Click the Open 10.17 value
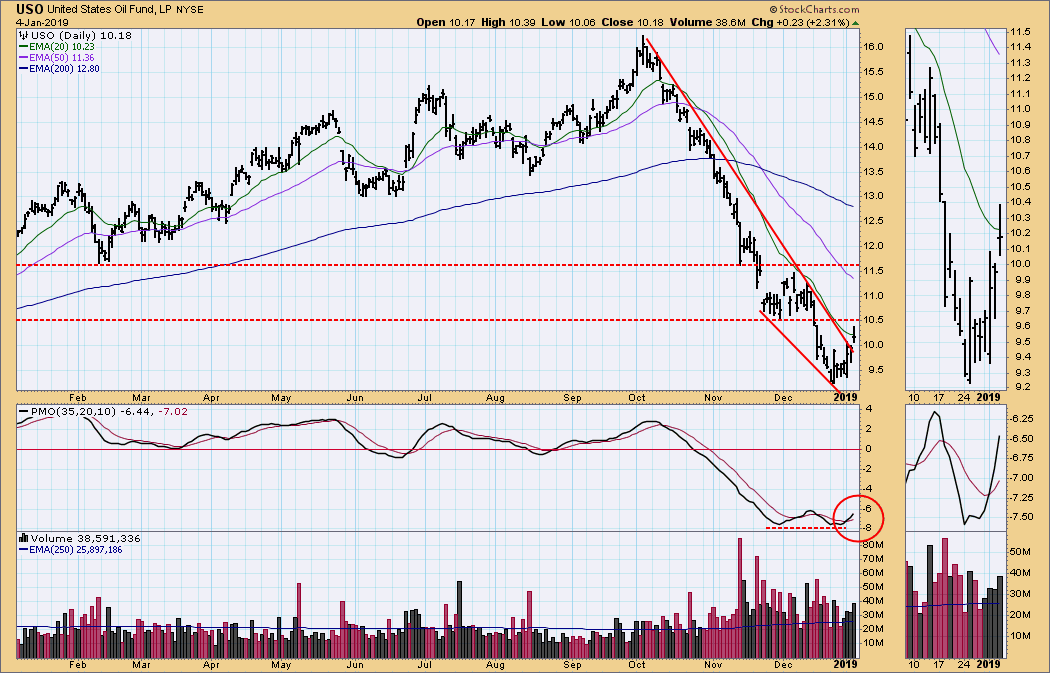Screen dimensions: 1050x673 [447, 22]
